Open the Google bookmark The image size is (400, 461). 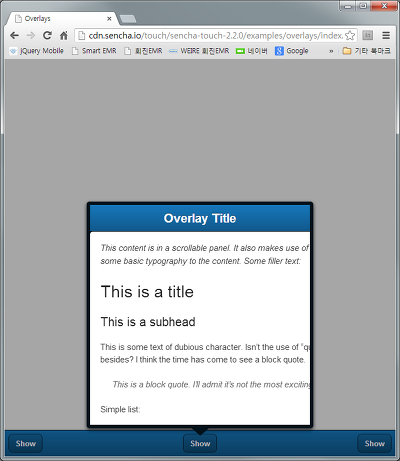pyautogui.click(x=292, y=51)
